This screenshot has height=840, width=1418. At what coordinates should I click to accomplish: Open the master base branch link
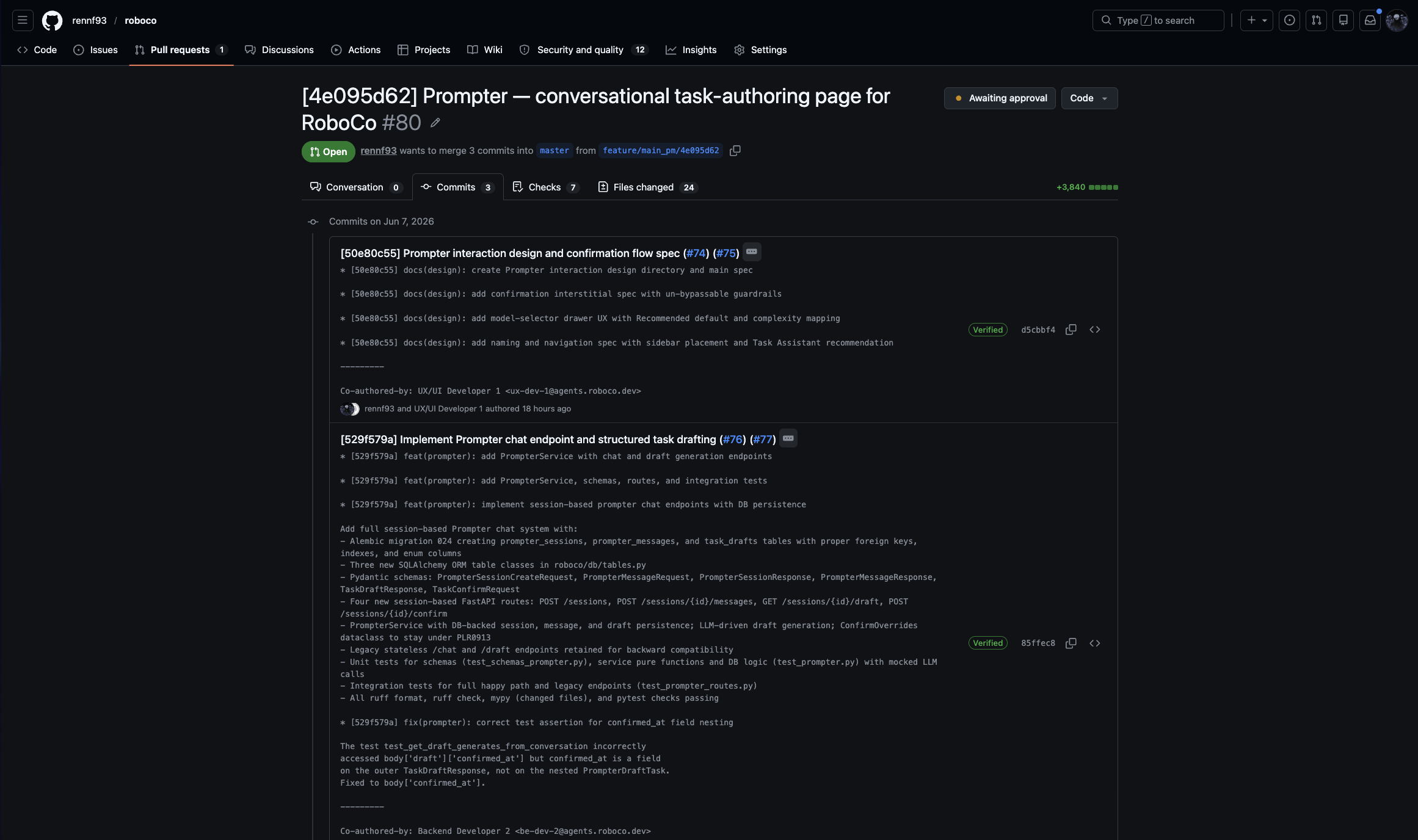pyautogui.click(x=554, y=151)
